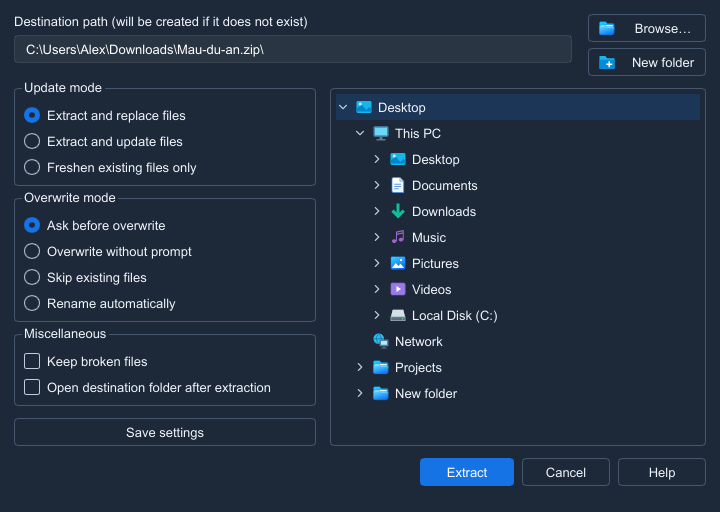Expand the Local Disk (C:) node
Image resolution: width=720 pixels, height=512 pixels.
point(377,315)
